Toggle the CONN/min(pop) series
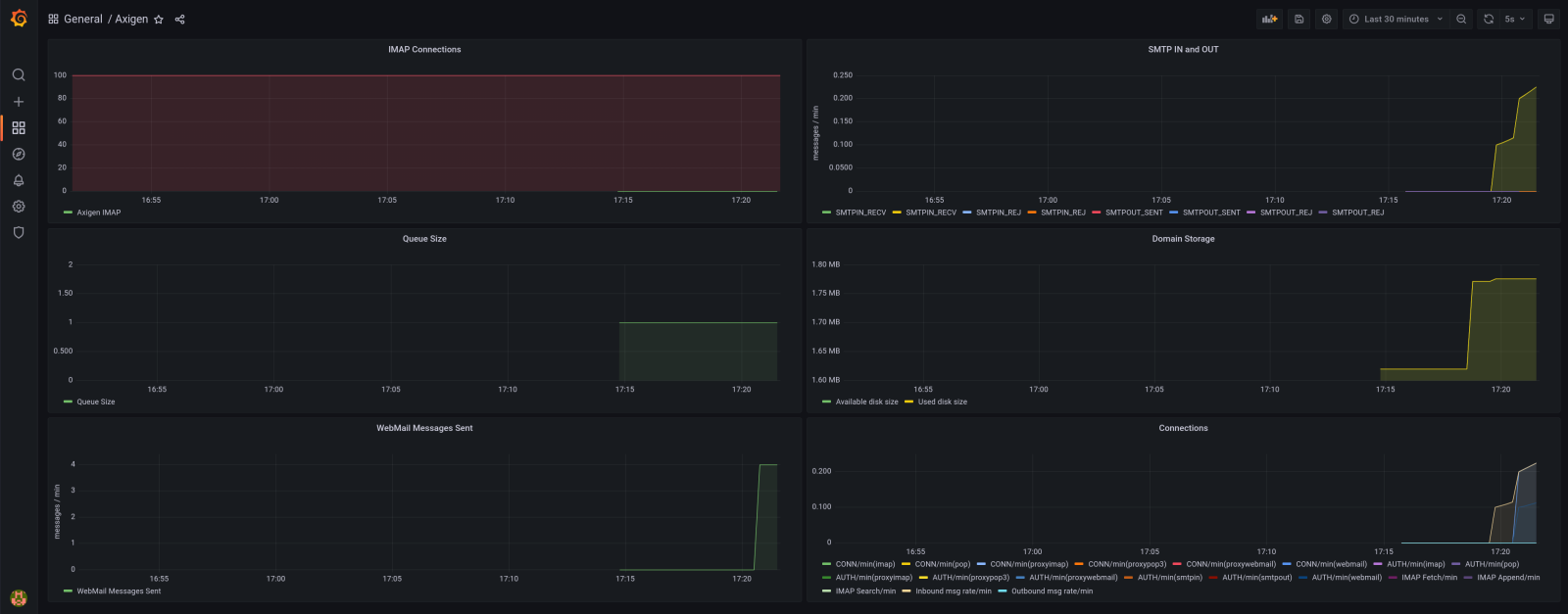 (943, 564)
